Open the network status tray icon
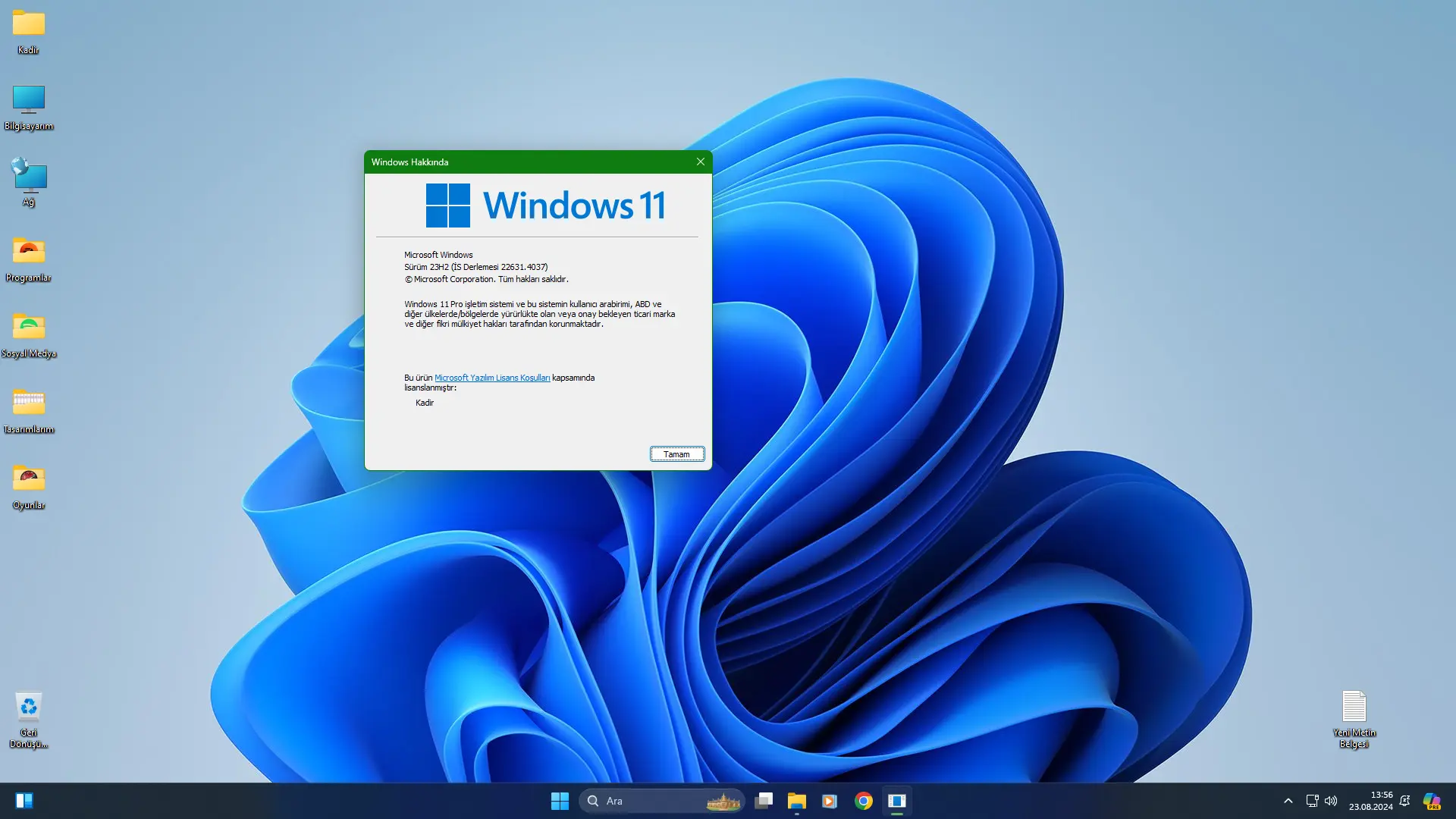Image resolution: width=1456 pixels, height=819 pixels. (1312, 801)
